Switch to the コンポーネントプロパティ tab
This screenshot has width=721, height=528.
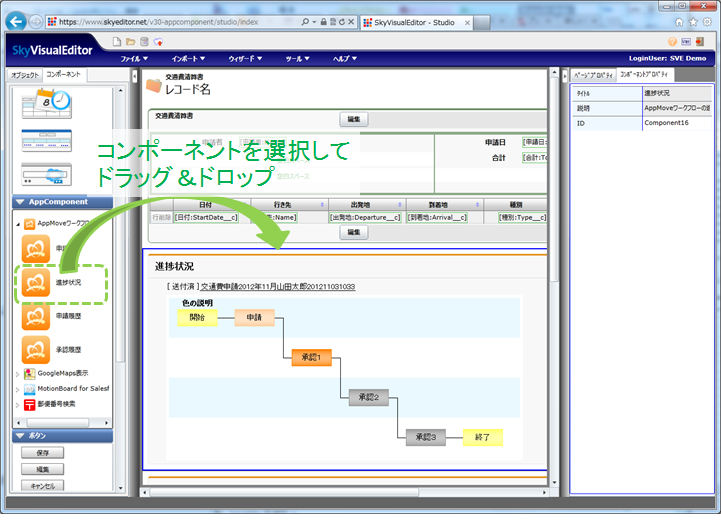click(x=644, y=75)
